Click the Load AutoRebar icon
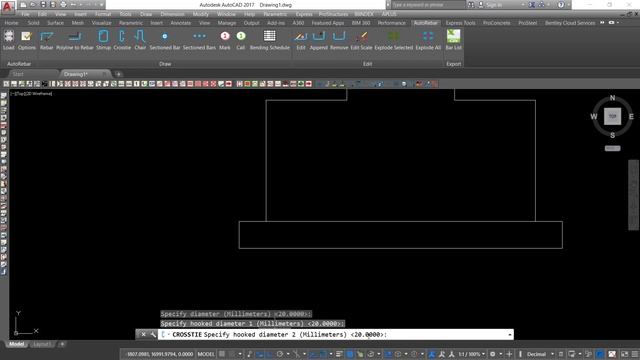The width and height of the screenshot is (640, 360). tap(9, 40)
